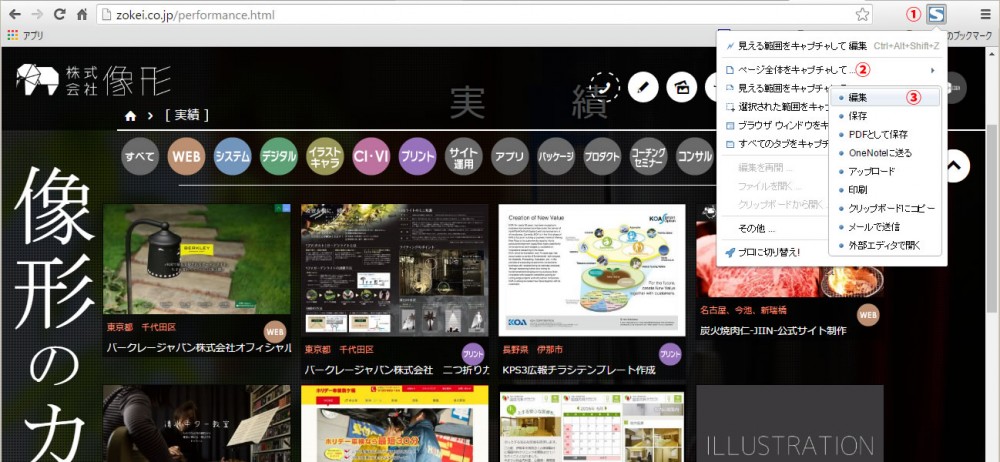Select the コンサル category circle
The image size is (1000, 462).
click(x=695, y=156)
